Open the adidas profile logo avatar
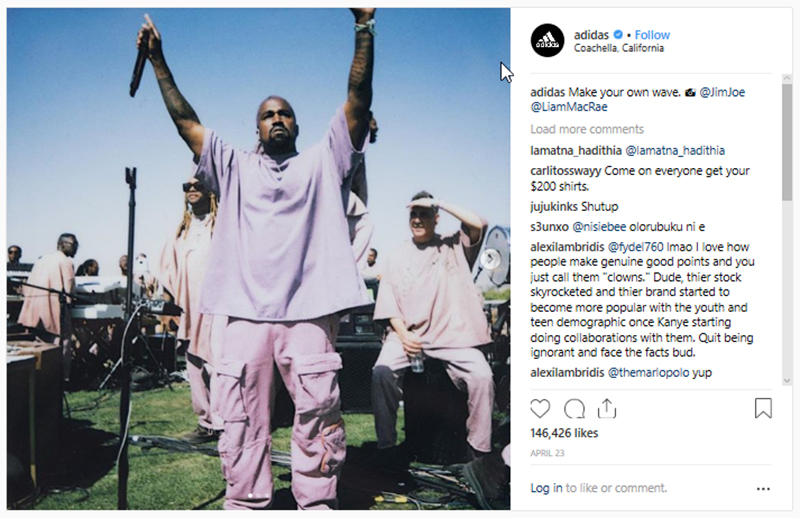 [x=547, y=40]
